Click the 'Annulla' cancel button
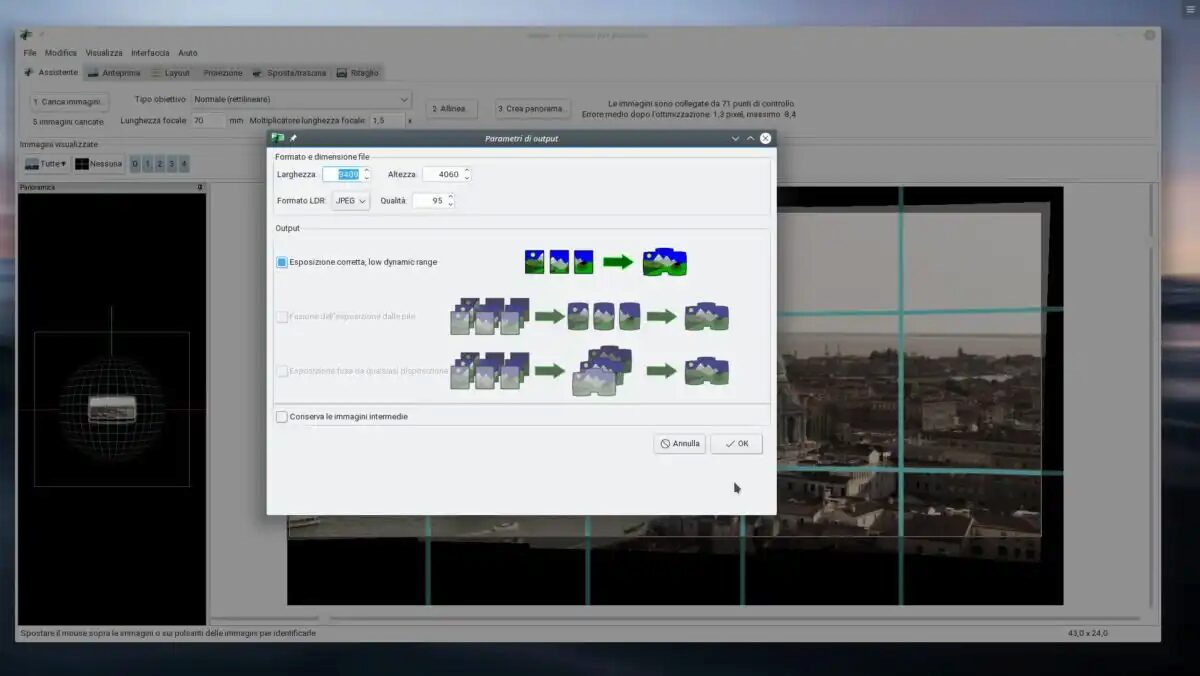Image resolution: width=1200 pixels, height=676 pixels. (679, 444)
